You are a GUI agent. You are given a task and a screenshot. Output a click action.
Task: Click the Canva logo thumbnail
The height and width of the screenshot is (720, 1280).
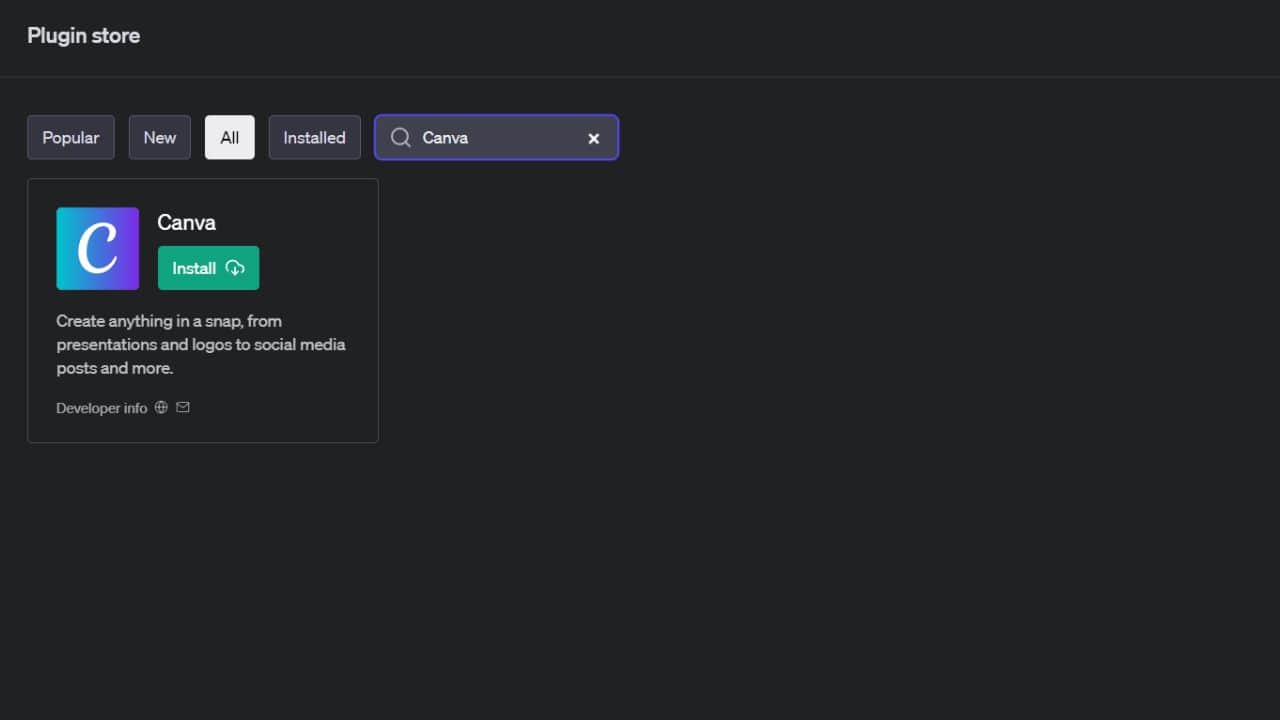[x=98, y=249]
